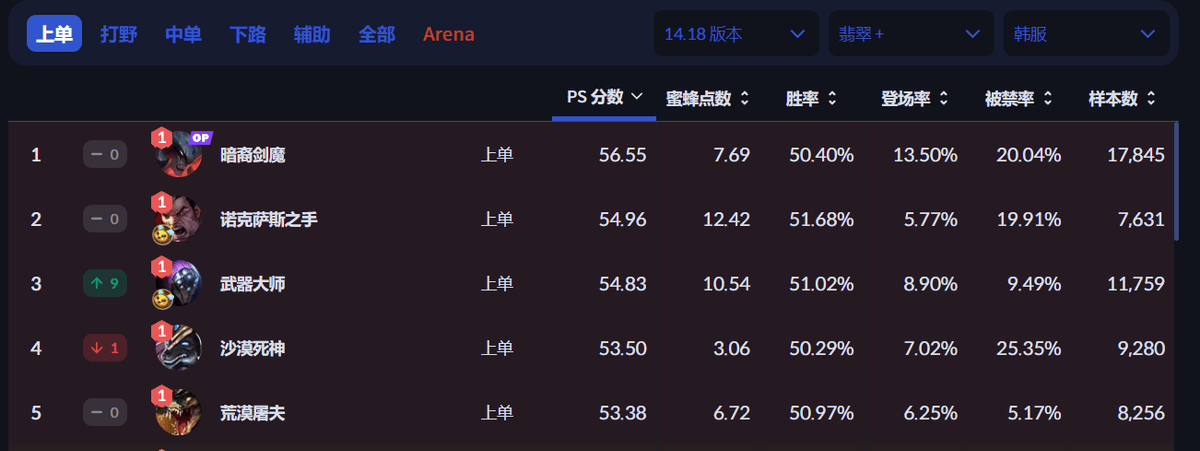Expand the 翡翠 + rank tier dropdown

click(910, 34)
